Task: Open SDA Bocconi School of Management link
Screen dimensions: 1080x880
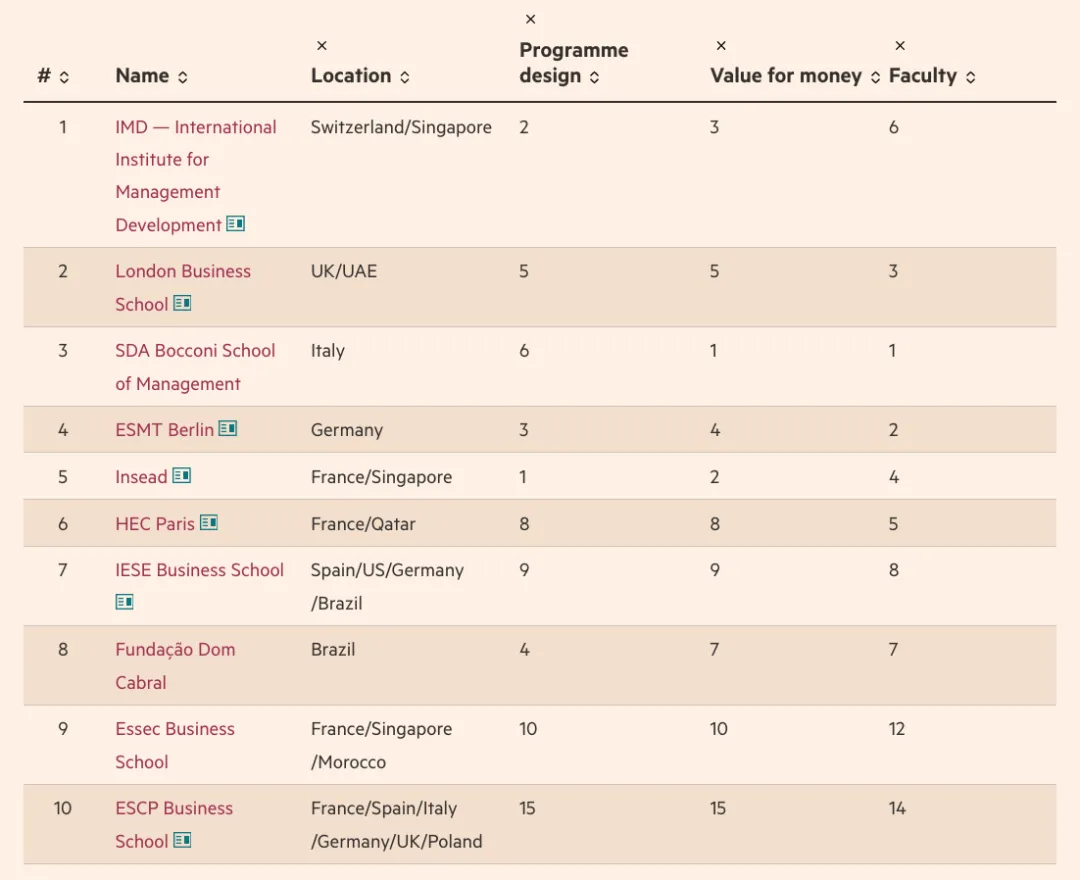Action: pyautogui.click(x=195, y=367)
